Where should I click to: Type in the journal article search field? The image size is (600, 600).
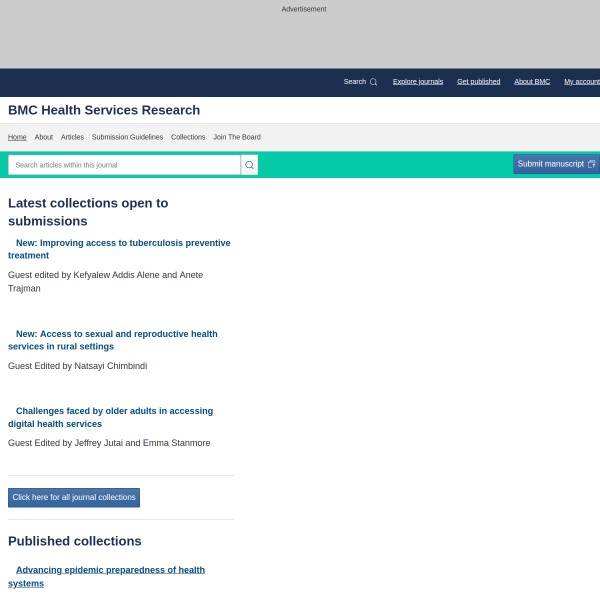pos(124,165)
